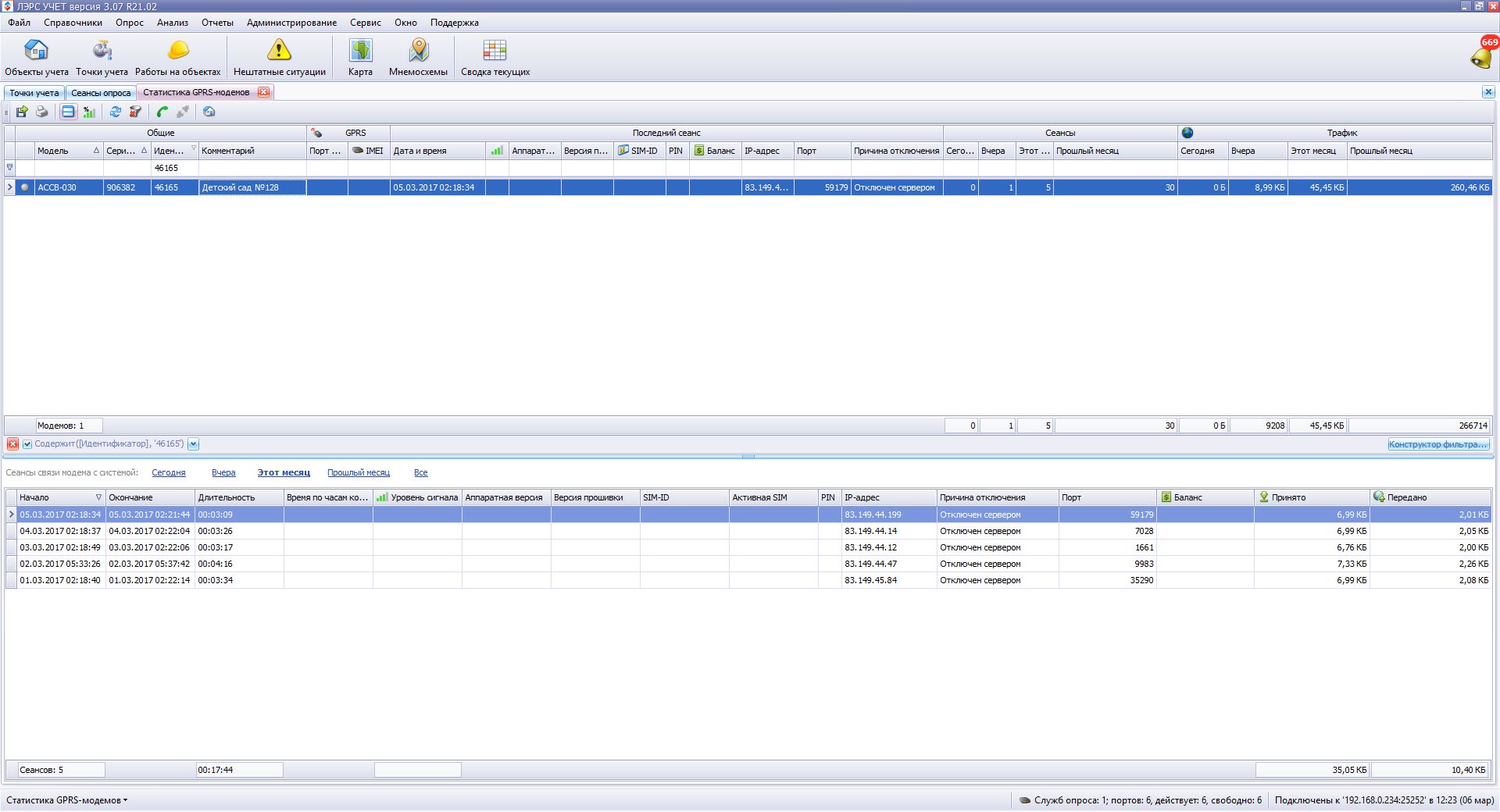1500x812 pixels.
Task: Sort by the Модель column header
Action: point(69,151)
